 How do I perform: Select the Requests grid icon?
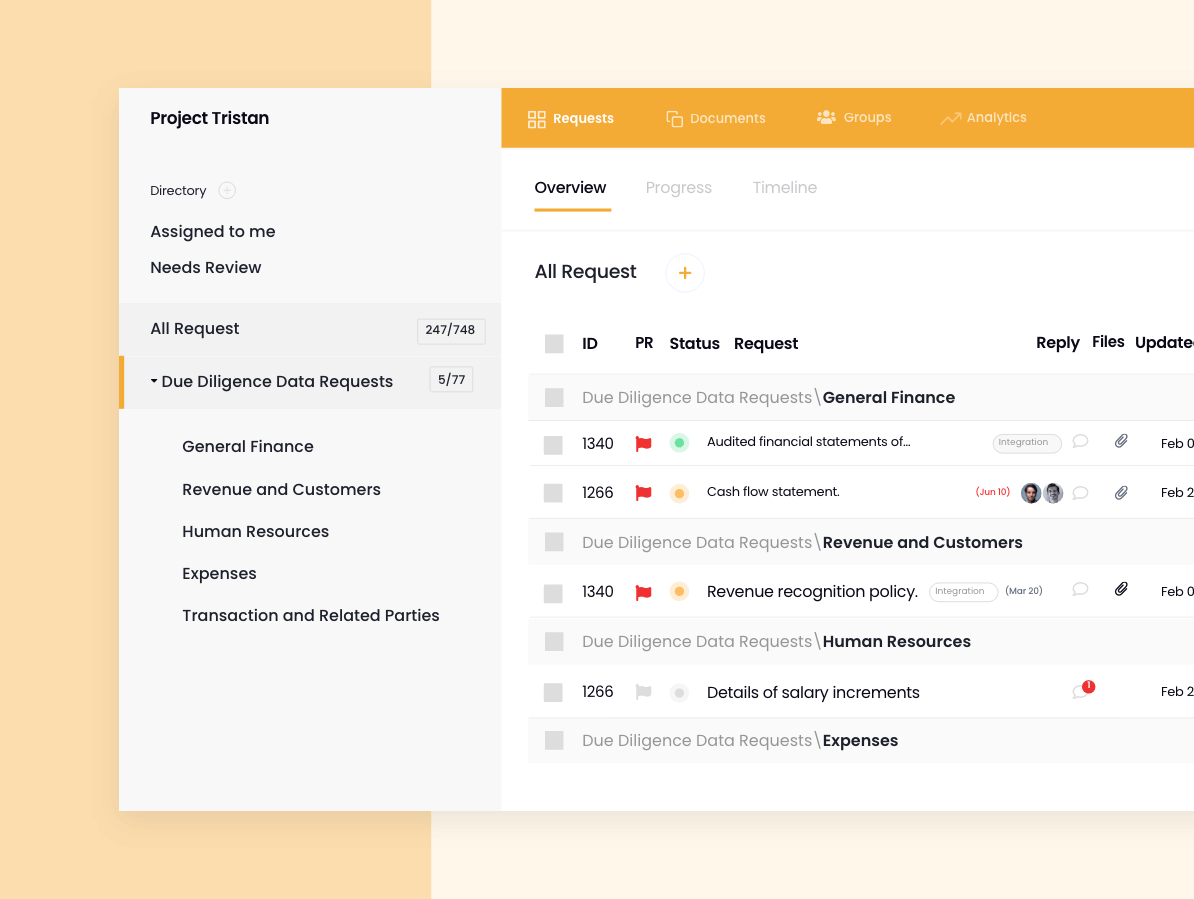(535, 117)
